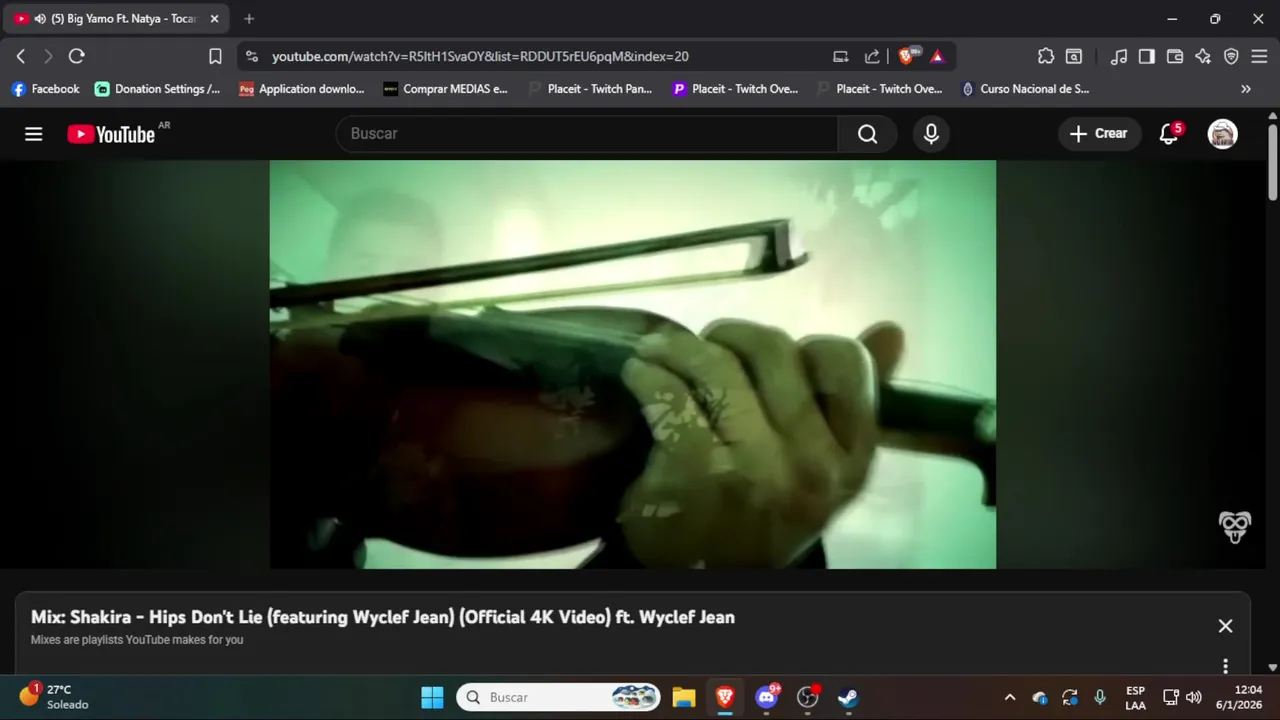This screenshot has height=720, width=1280.
Task: Open OBS Studio from the taskbar
Action: (808, 697)
